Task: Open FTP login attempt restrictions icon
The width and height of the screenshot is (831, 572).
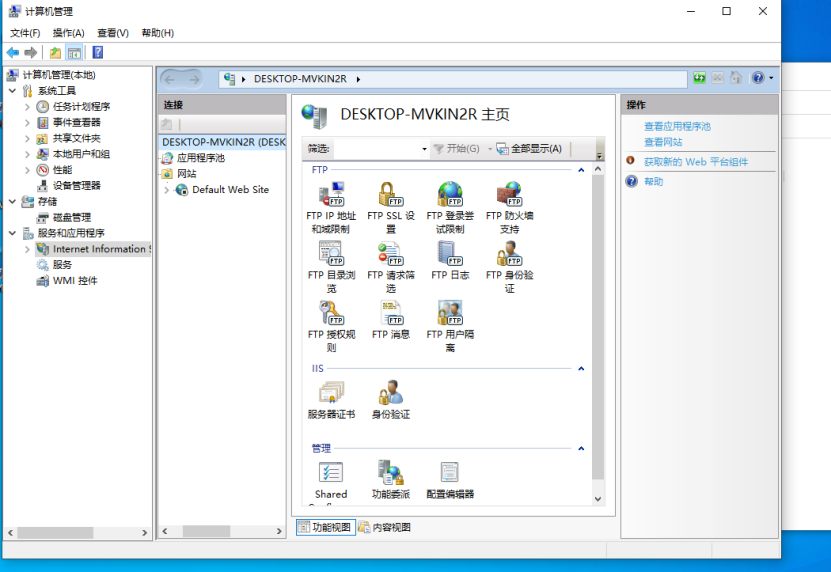Action: [x=450, y=207]
